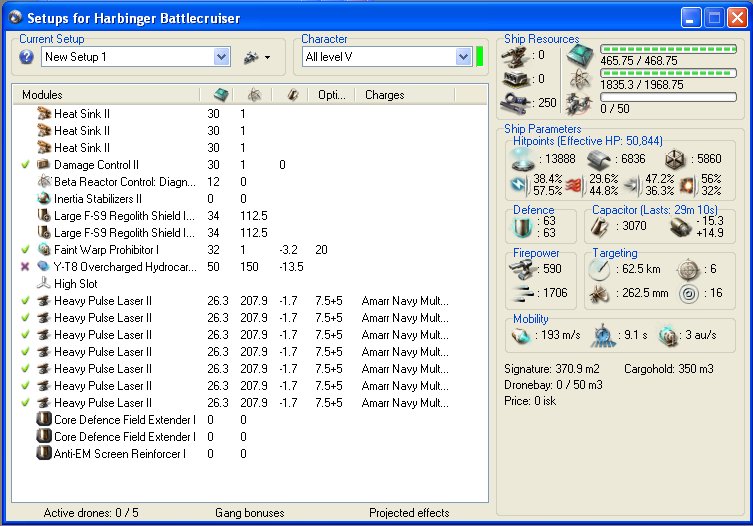The width and height of the screenshot is (753, 526).
Task: Click the green indicator beside Character dropdown
Action: pyautogui.click(x=480, y=57)
